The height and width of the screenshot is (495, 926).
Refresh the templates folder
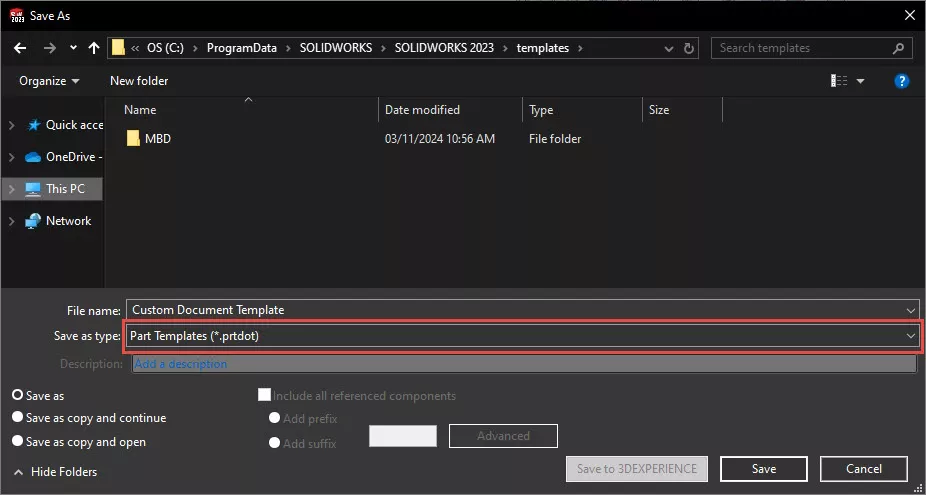click(x=689, y=48)
